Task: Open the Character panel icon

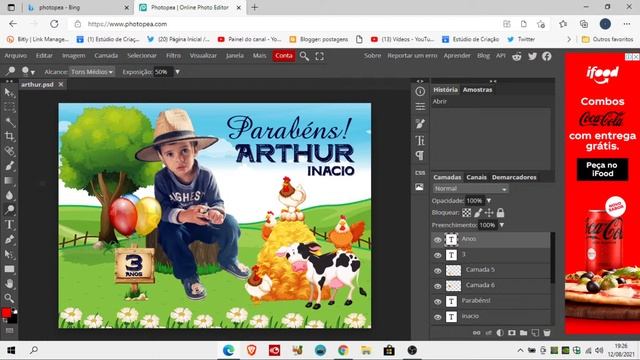Action: pyautogui.click(x=420, y=140)
